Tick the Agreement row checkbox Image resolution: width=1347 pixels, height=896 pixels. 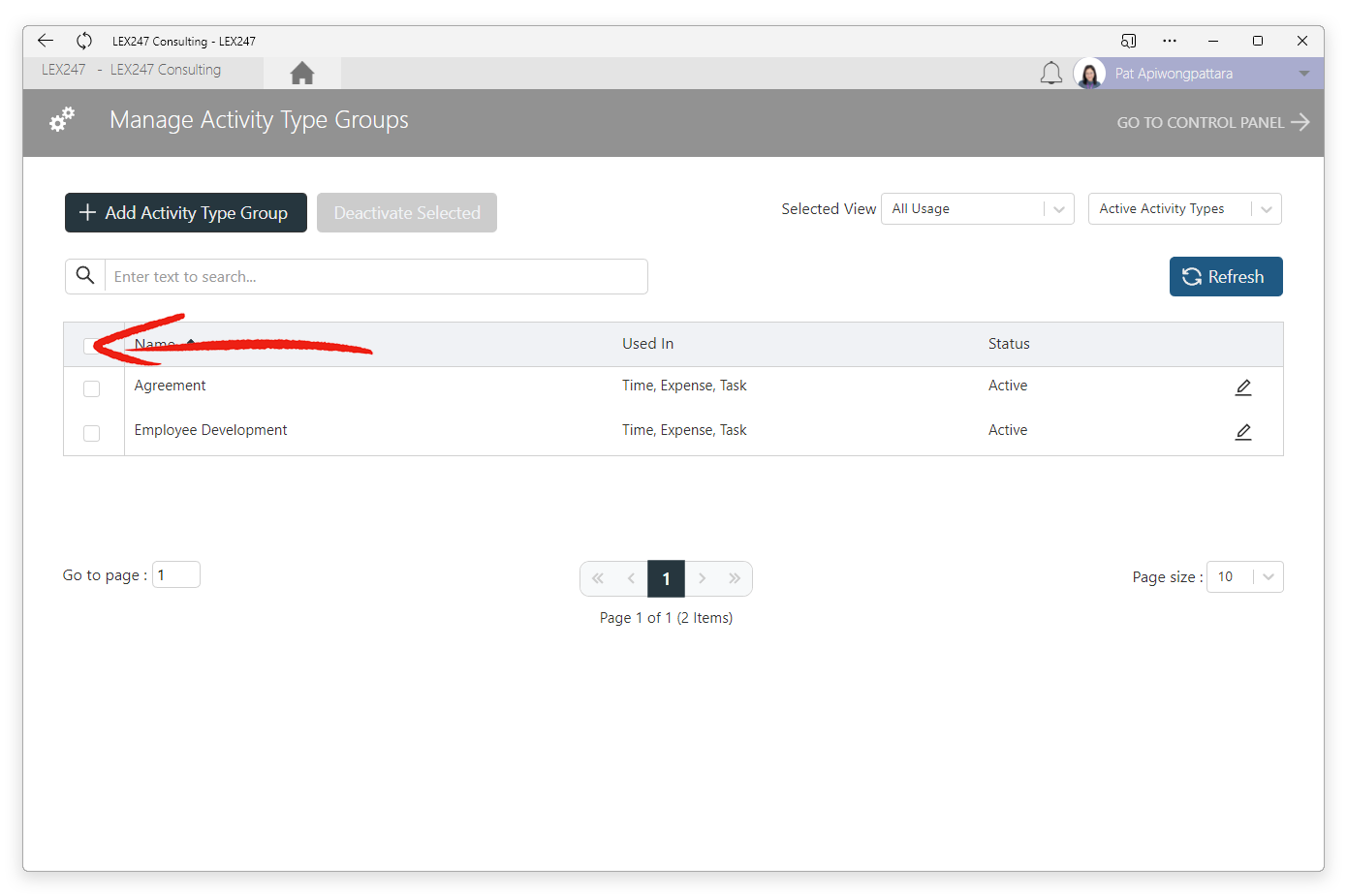91,388
